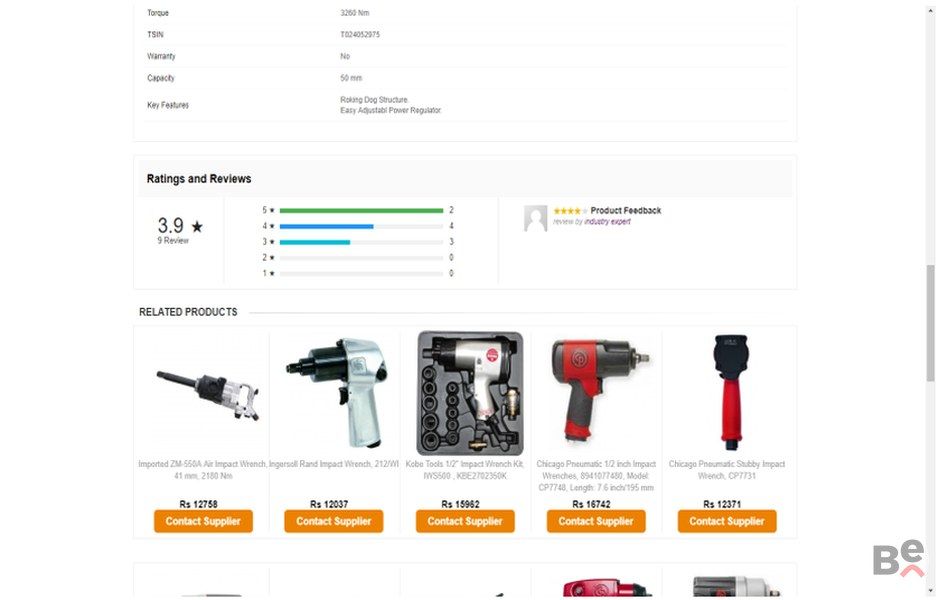Contact Supplier for Rs 12758 wrench
This screenshot has height=600, width=939.
click(203, 521)
